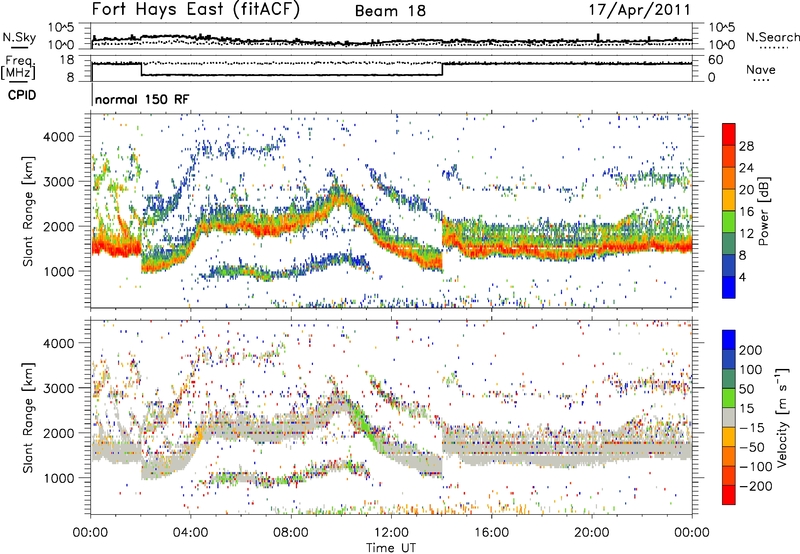Pick the light green segment of Power colorbar

[x=729, y=222]
